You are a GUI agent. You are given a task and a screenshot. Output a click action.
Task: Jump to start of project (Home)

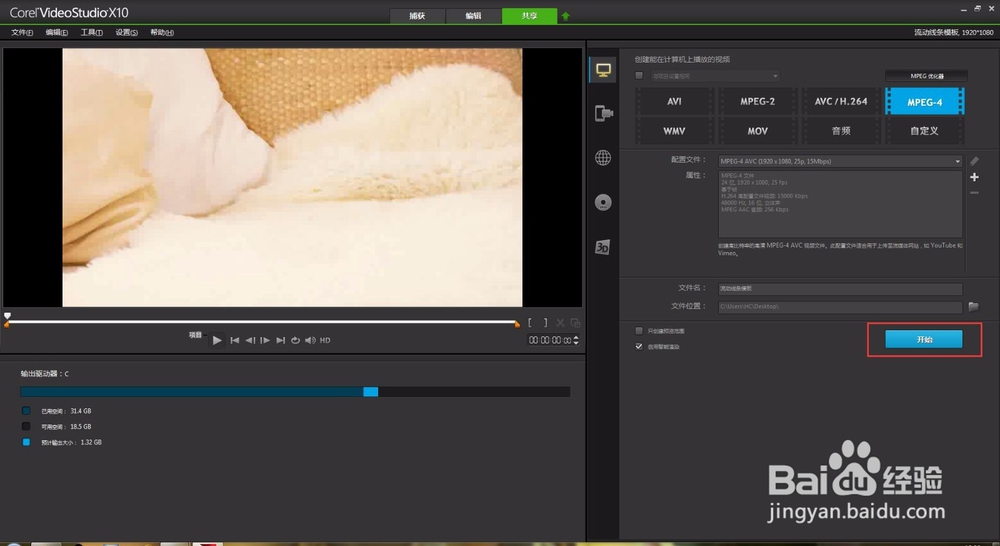click(x=235, y=340)
